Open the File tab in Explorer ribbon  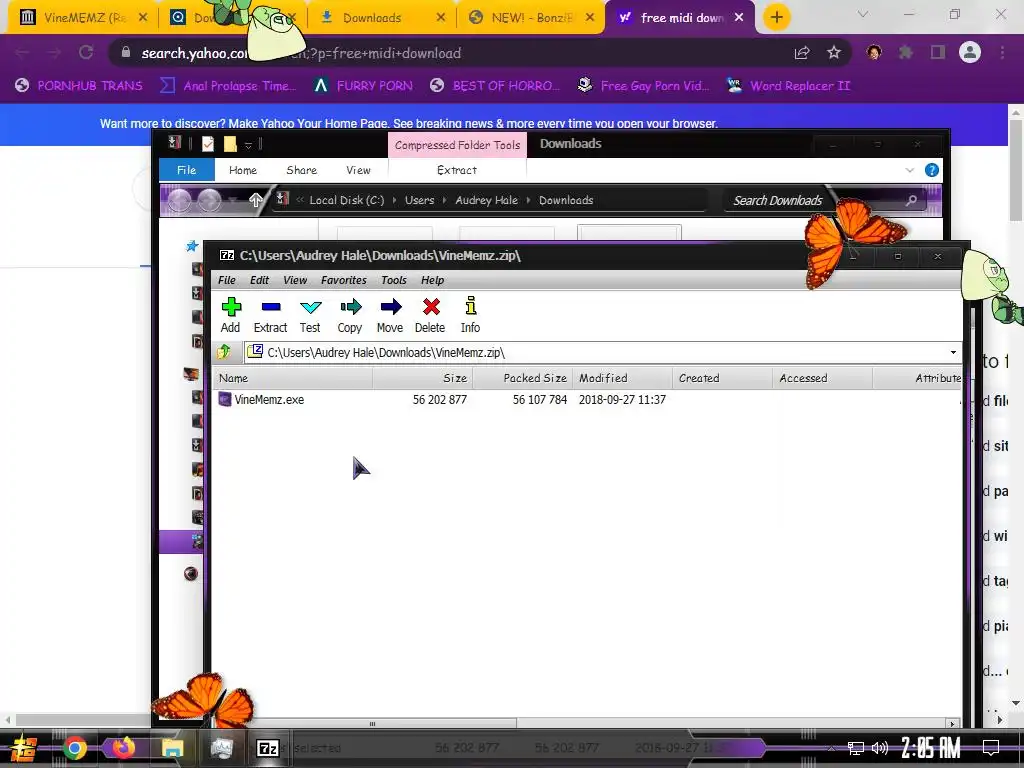(187, 170)
